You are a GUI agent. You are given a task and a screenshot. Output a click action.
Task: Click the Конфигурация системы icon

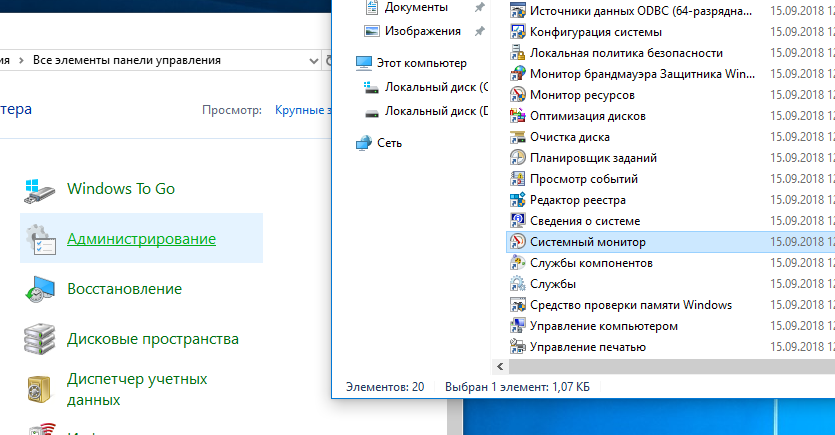pos(518,32)
